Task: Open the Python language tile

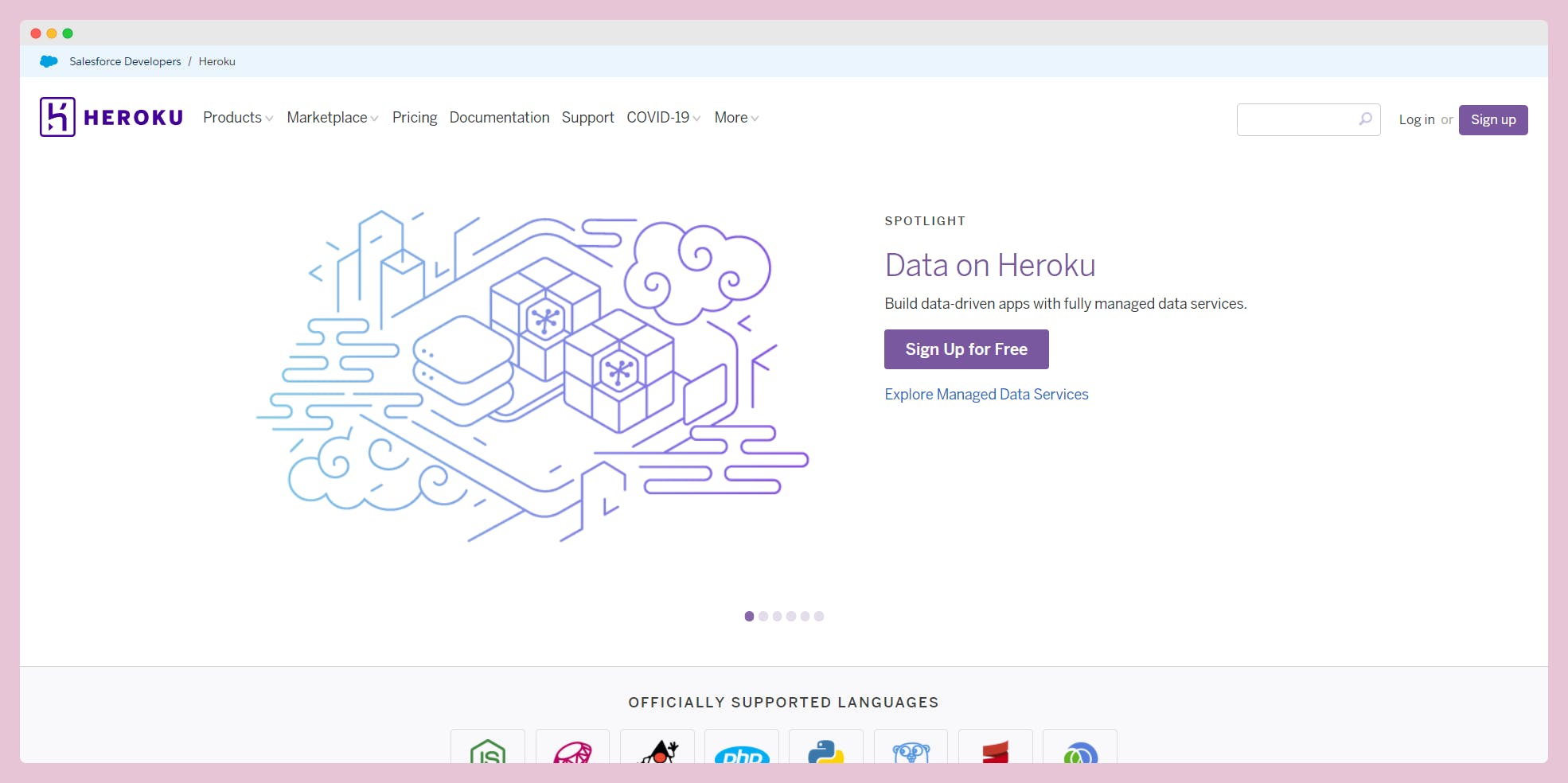Action: pyautogui.click(x=826, y=746)
